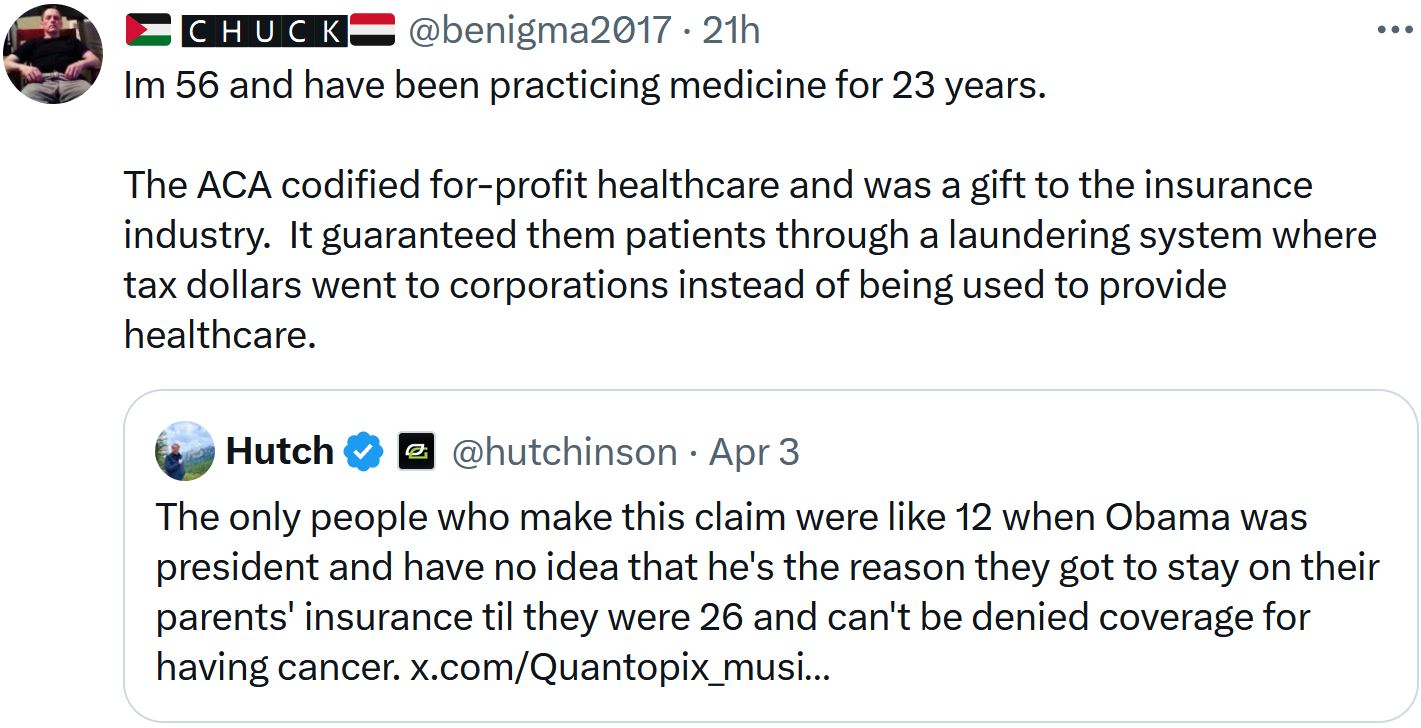1421x728 pixels.
Task: Click the 'having cancer.' text in quote
Action: pyautogui.click(x=278, y=666)
